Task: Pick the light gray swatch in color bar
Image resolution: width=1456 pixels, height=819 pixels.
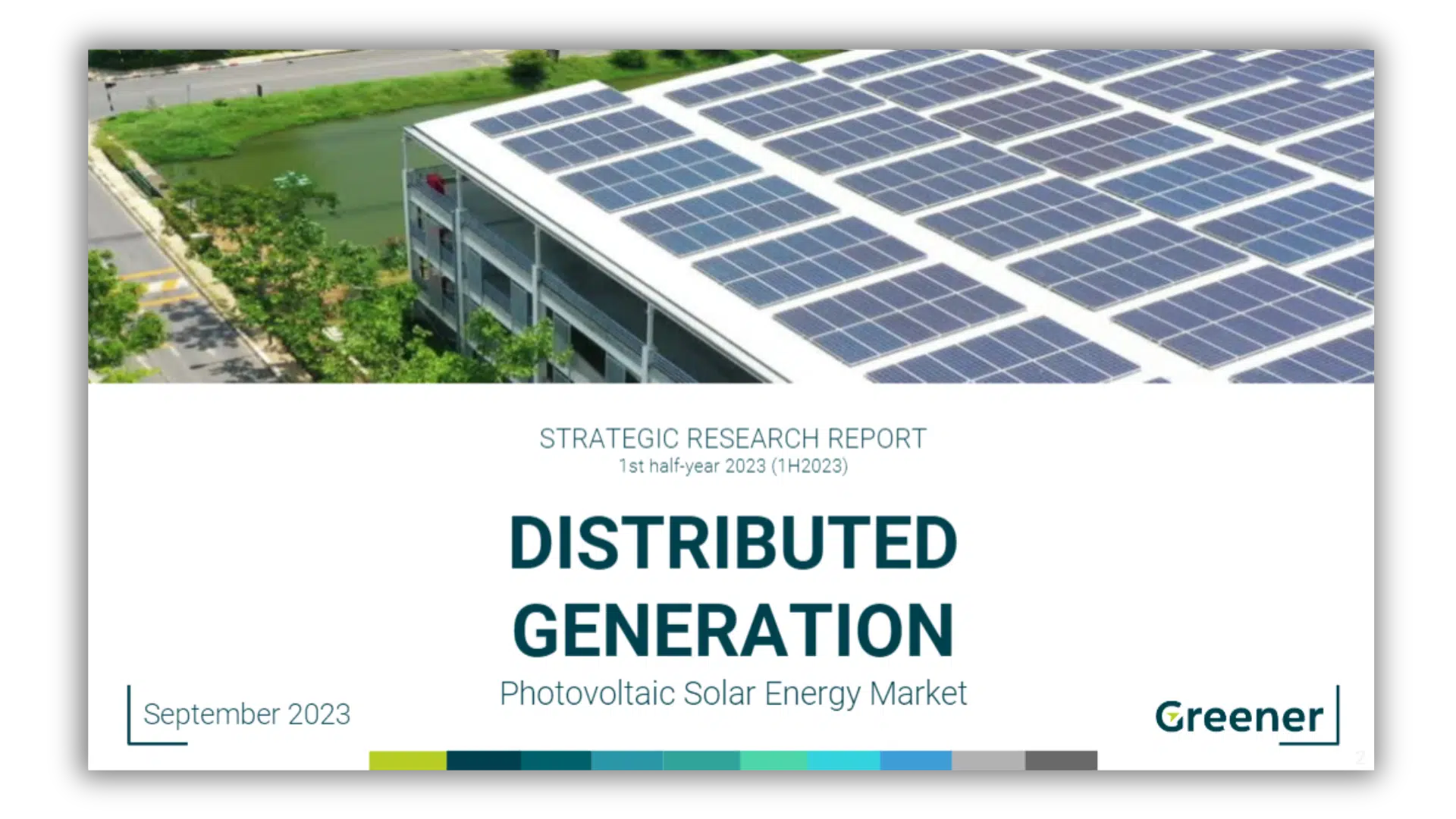Action: 988,761
